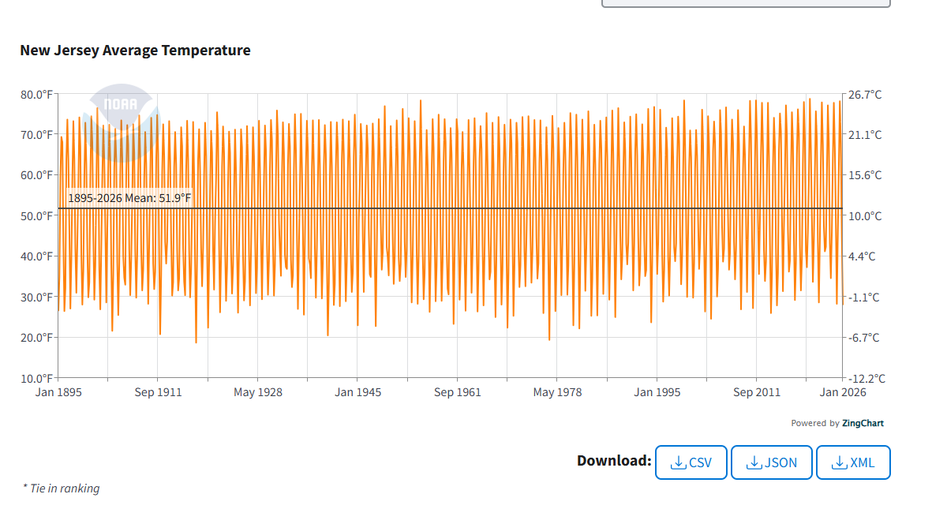The image size is (932, 524).
Task: Click the download icon in the JSON button
Action: pyautogui.click(x=754, y=463)
